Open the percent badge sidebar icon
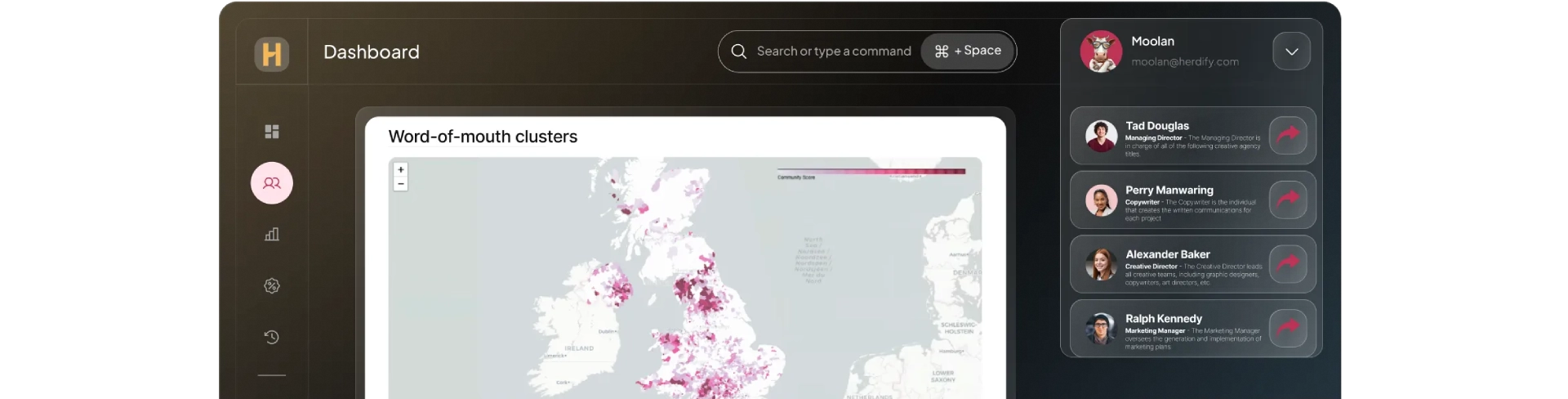The height and width of the screenshot is (399, 1568). [x=272, y=285]
